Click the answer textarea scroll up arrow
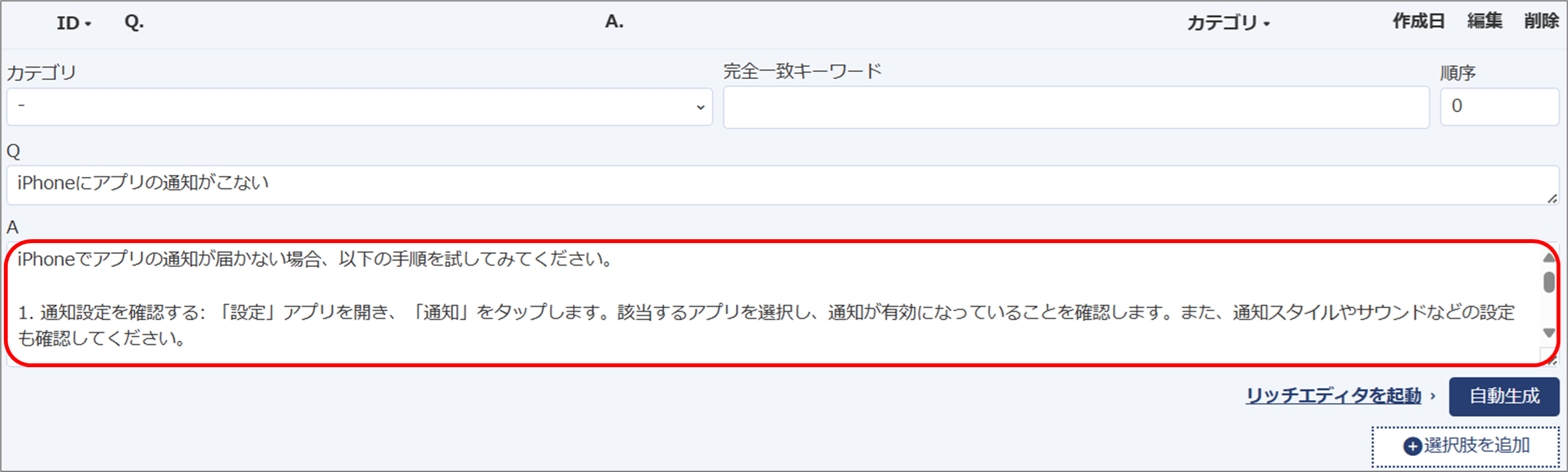 (x=1549, y=258)
